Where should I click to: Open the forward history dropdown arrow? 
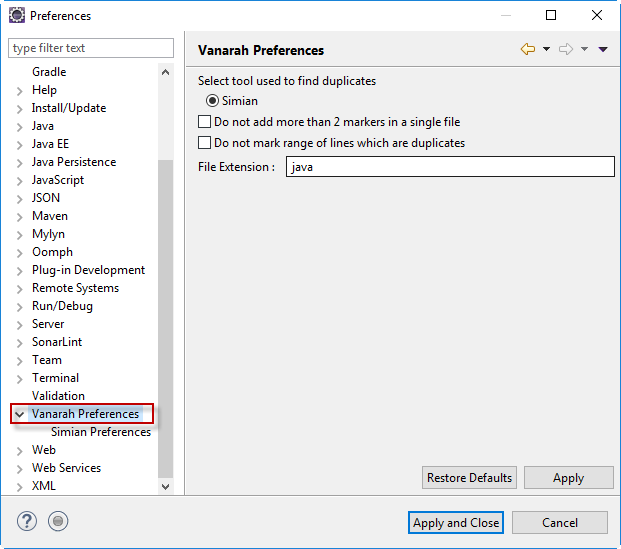tap(584, 50)
